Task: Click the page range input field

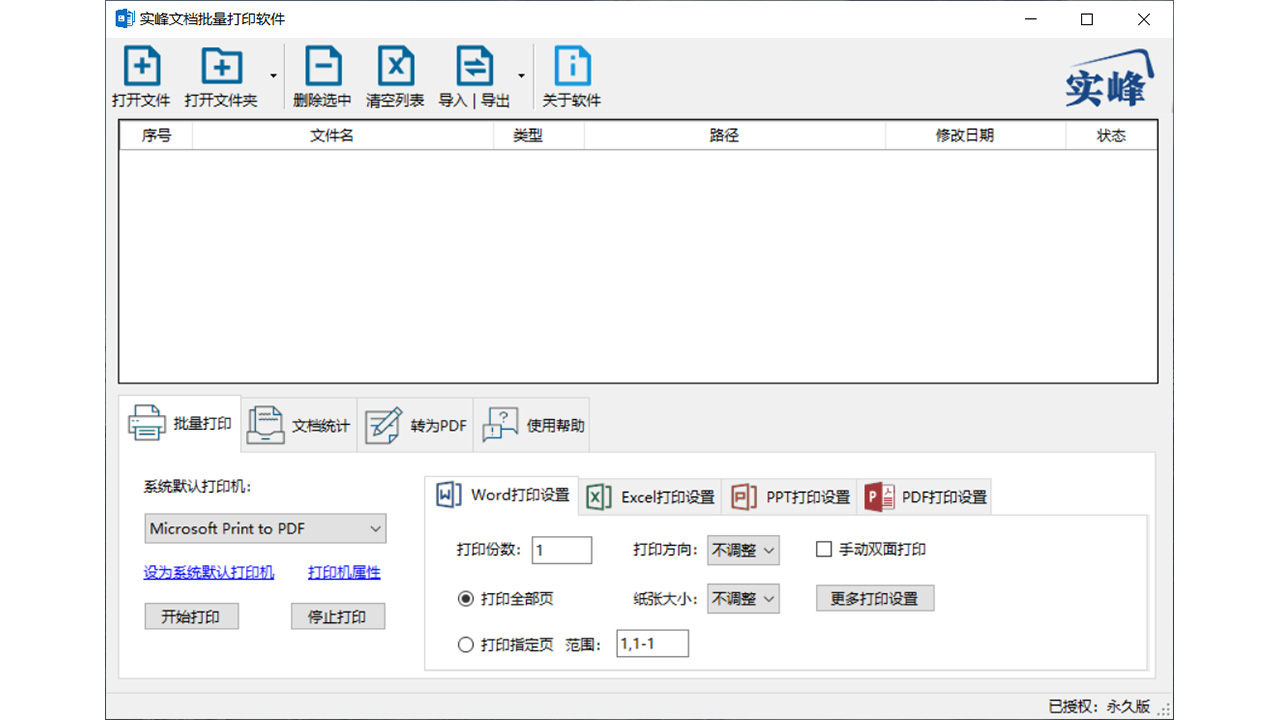Action: 652,643
